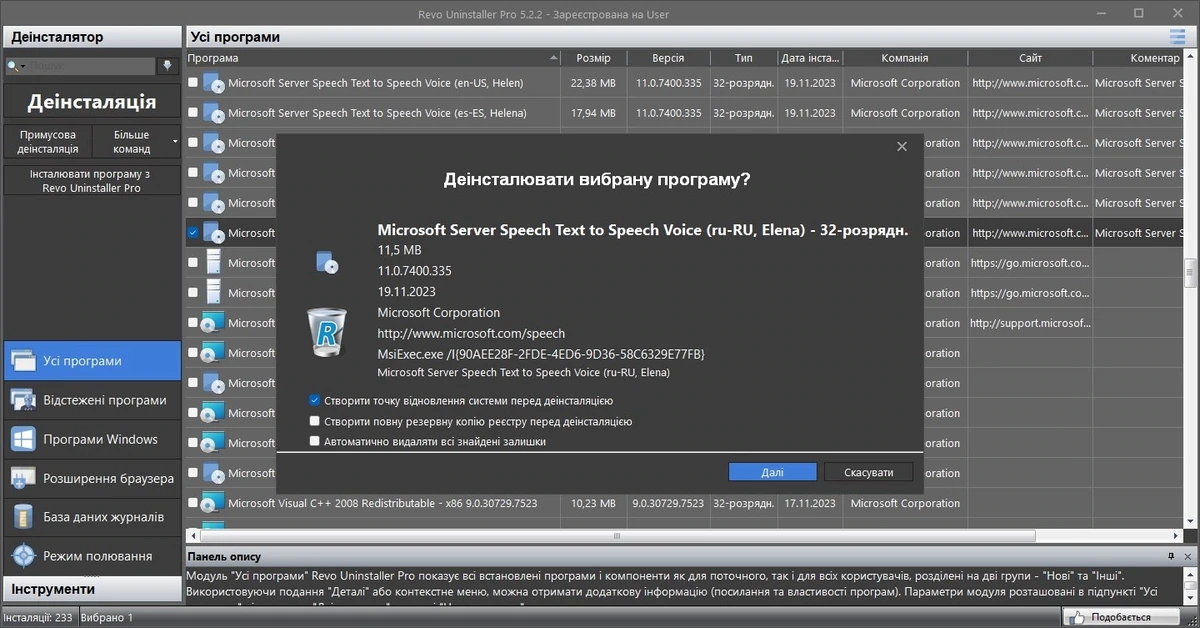Viewport: 1200px width, 628px height.
Task: Click the 9.0.30729.7523 version cell
Action: (668, 503)
